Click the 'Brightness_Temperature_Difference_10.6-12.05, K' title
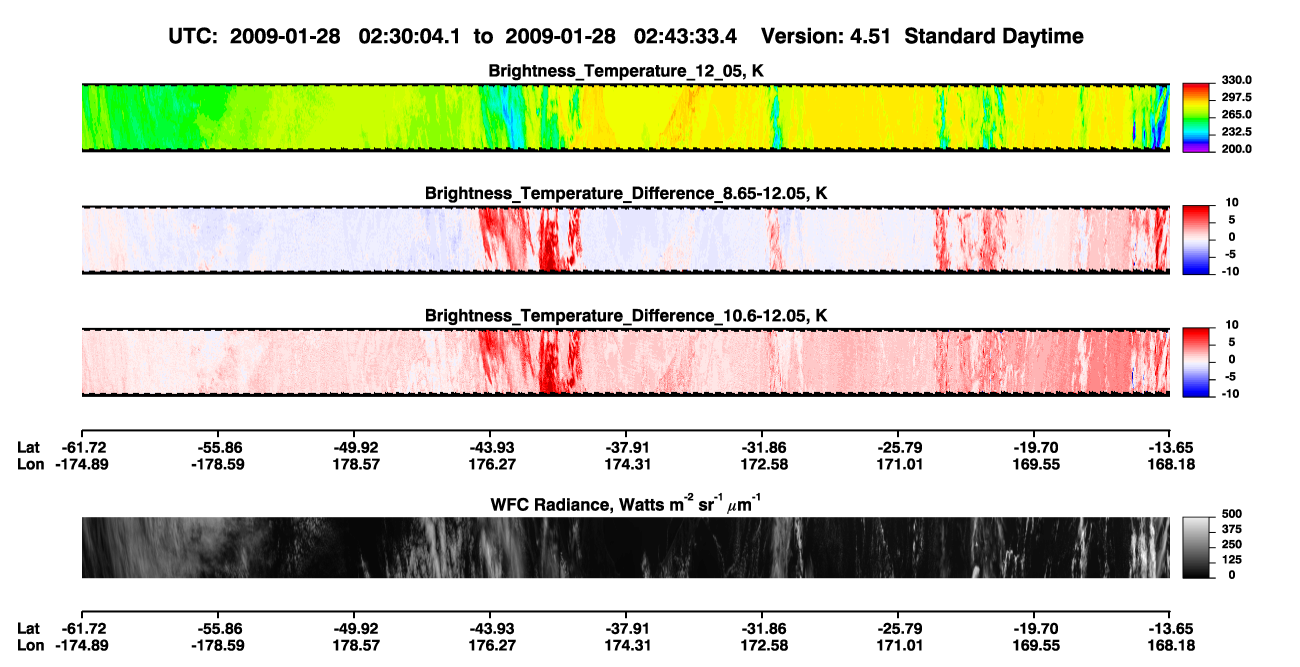 [626, 316]
